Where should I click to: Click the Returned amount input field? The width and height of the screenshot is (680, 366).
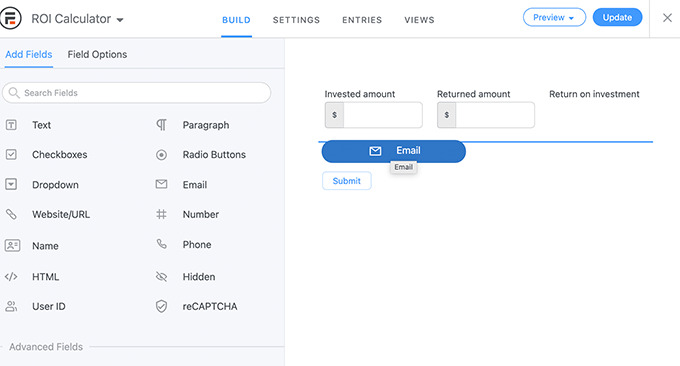coord(486,115)
